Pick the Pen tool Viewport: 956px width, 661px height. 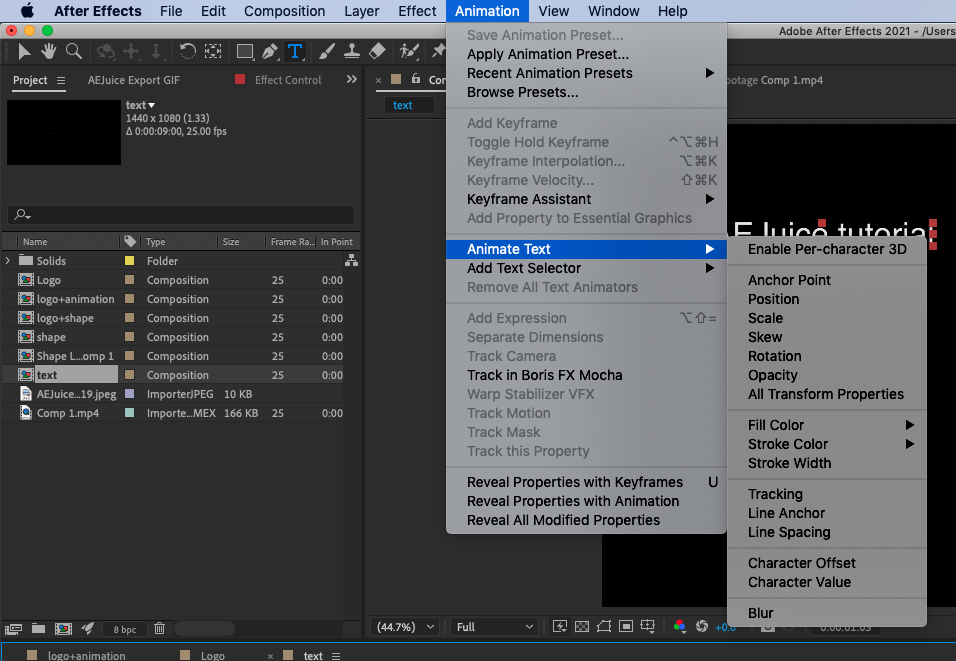270,51
